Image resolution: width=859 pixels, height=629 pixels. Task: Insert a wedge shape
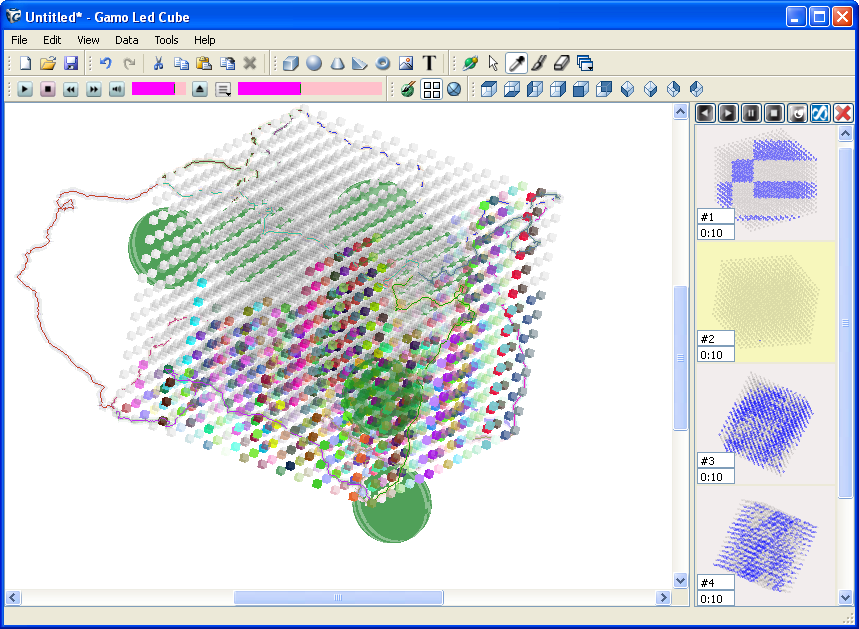click(359, 64)
